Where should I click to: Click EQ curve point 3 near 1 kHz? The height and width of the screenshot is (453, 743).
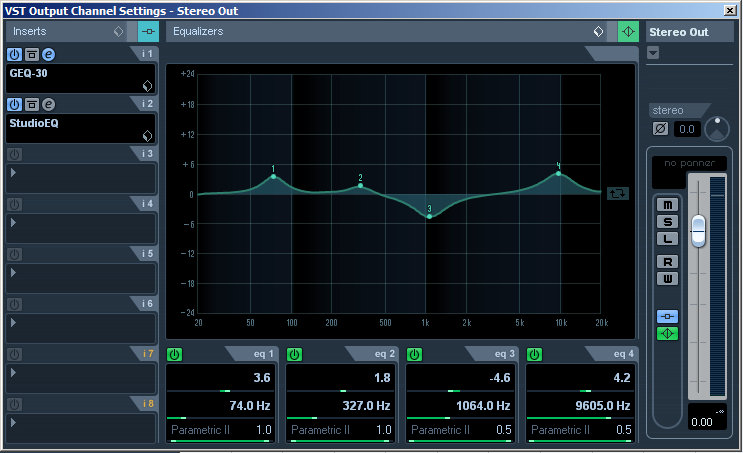point(429,217)
